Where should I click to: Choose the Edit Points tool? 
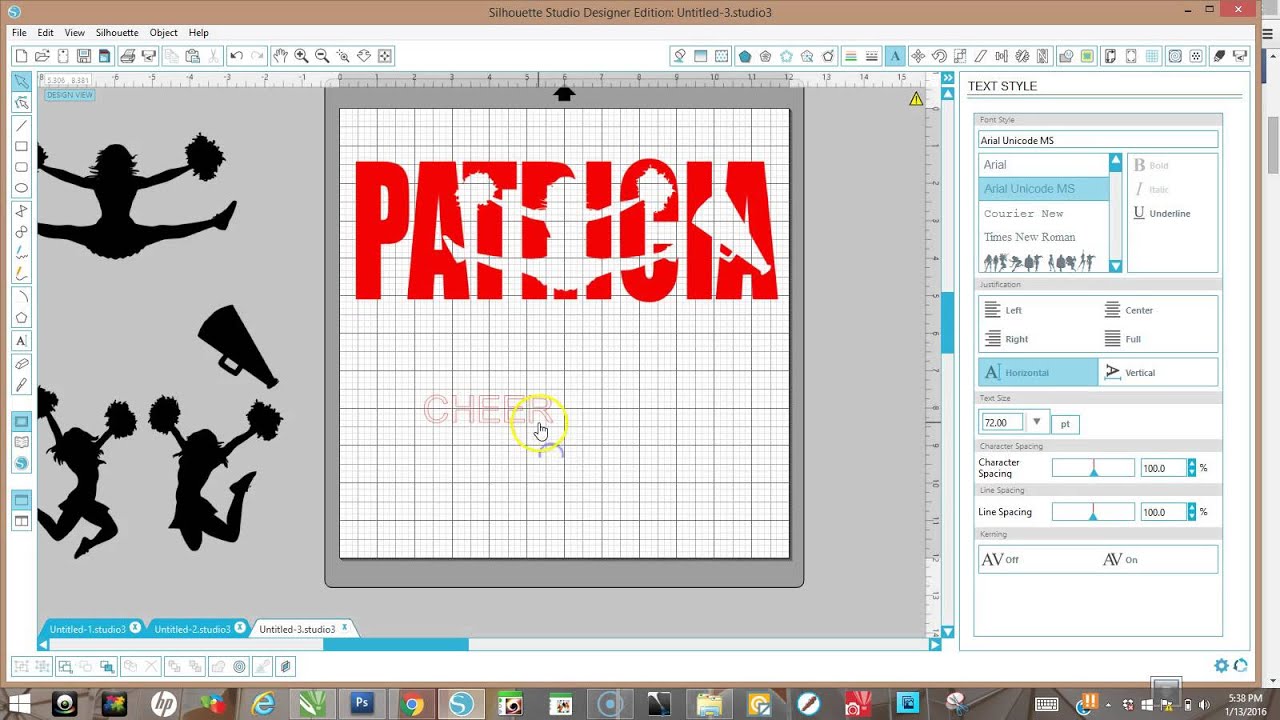click(21, 102)
